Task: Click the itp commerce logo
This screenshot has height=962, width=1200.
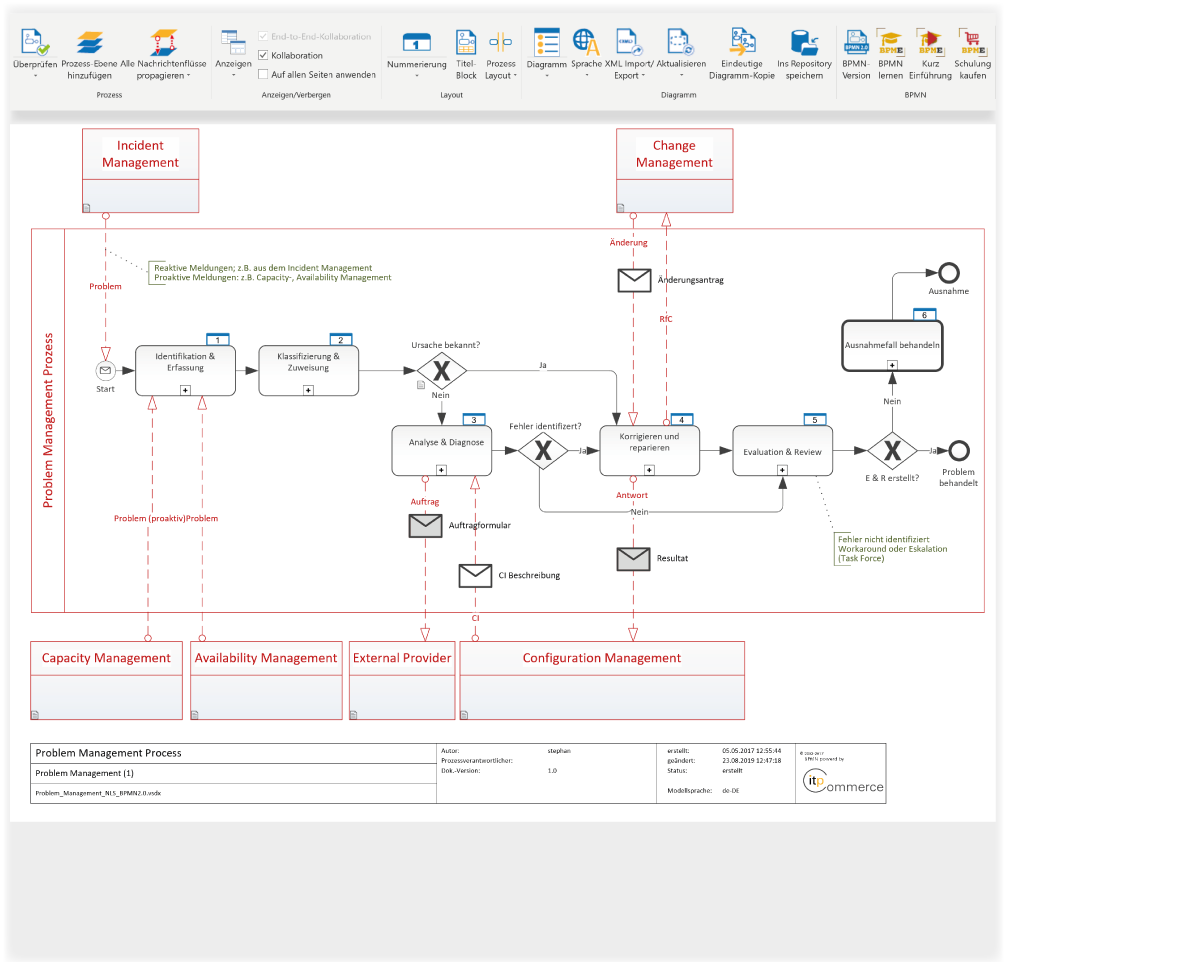Action: tap(842, 783)
